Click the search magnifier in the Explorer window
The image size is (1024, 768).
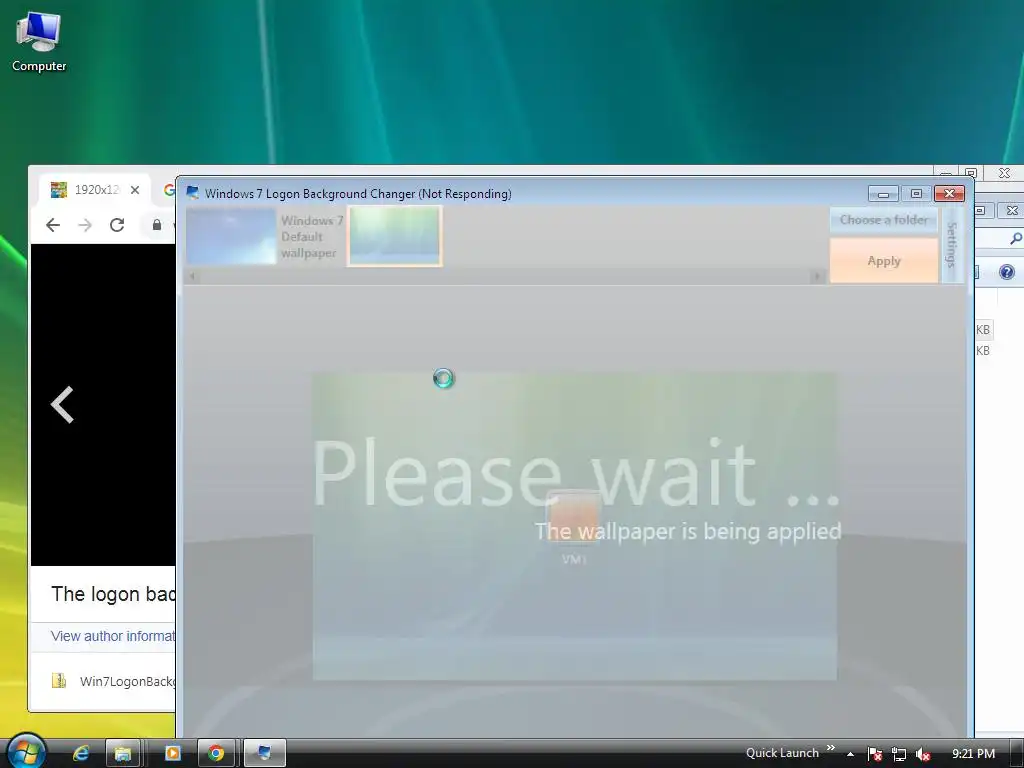(1016, 239)
